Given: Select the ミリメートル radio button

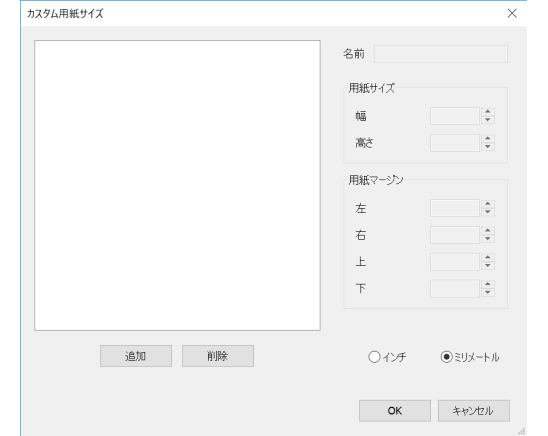Looking at the screenshot, I should (447, 357).
